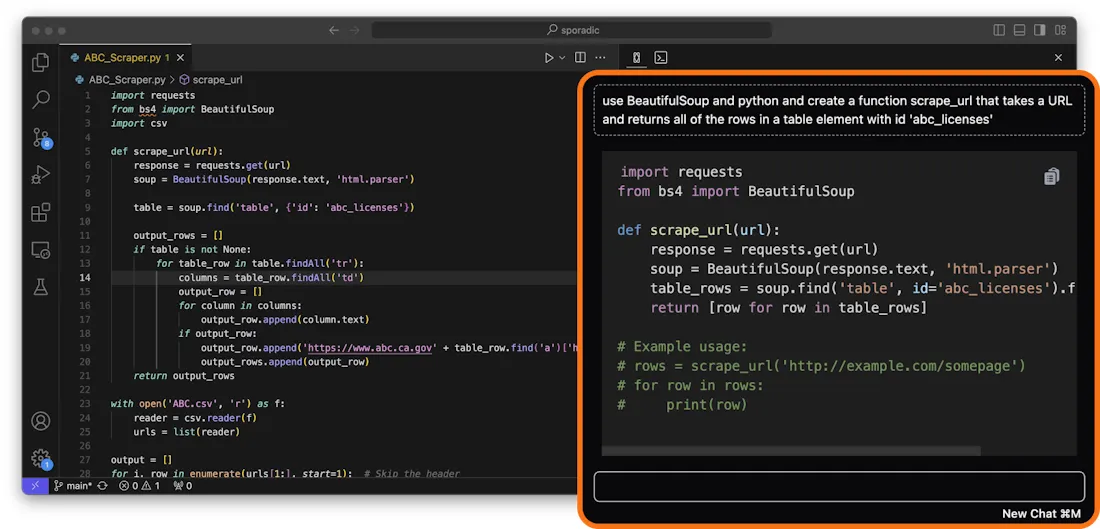Open the Accounts menu icon

point(41,421)
